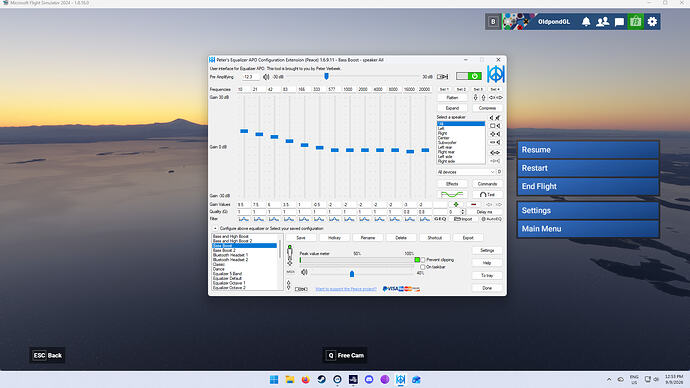This screenshot has width=690, height=388.
Task: Click the large Peace logo icon
Action: tap(495, 74)
